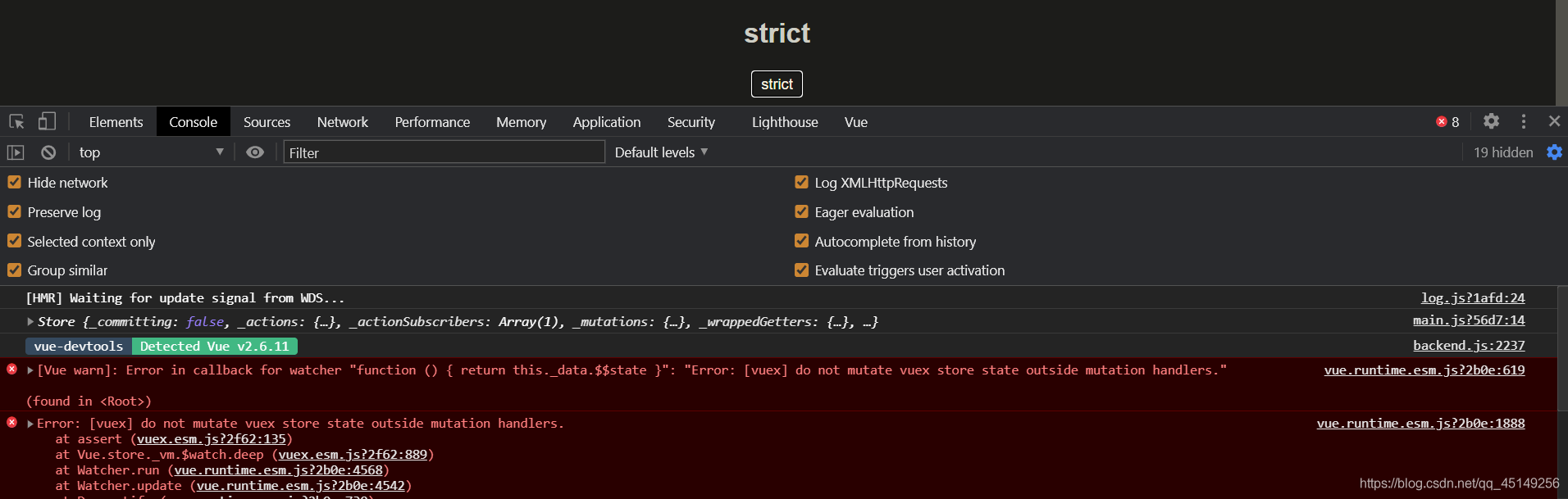This screenshot has width=1568, height=499.
Task: Switch to the Network tab
Action: (x=343, y=122)
